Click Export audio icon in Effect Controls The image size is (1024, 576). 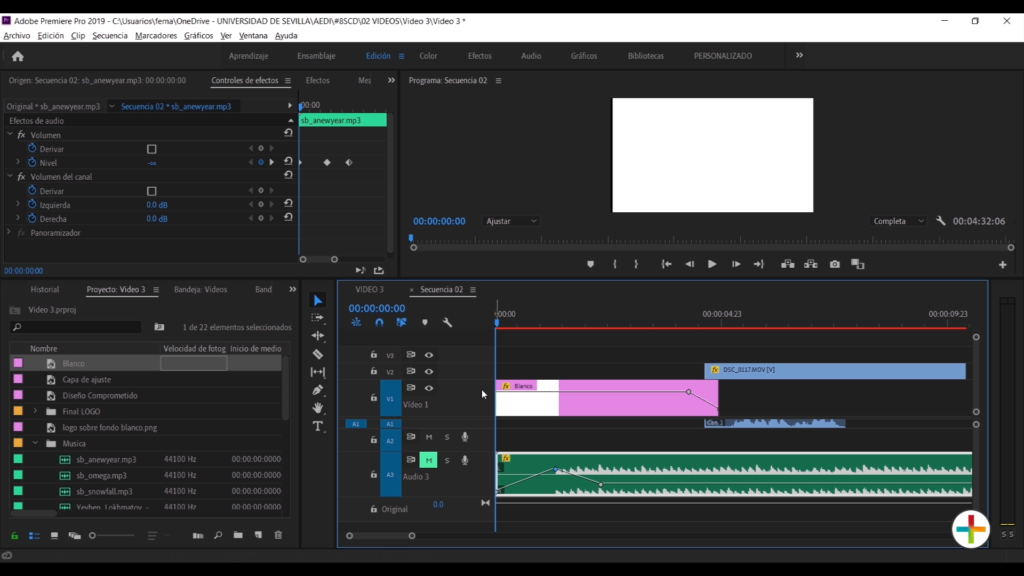click(x=379, y=270)
